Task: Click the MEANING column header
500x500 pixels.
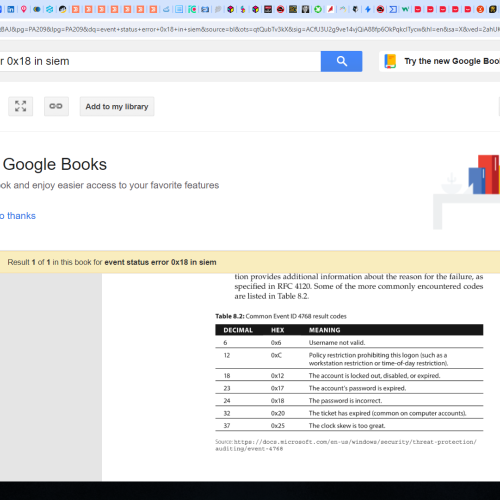Action: [x=325, y=330]
